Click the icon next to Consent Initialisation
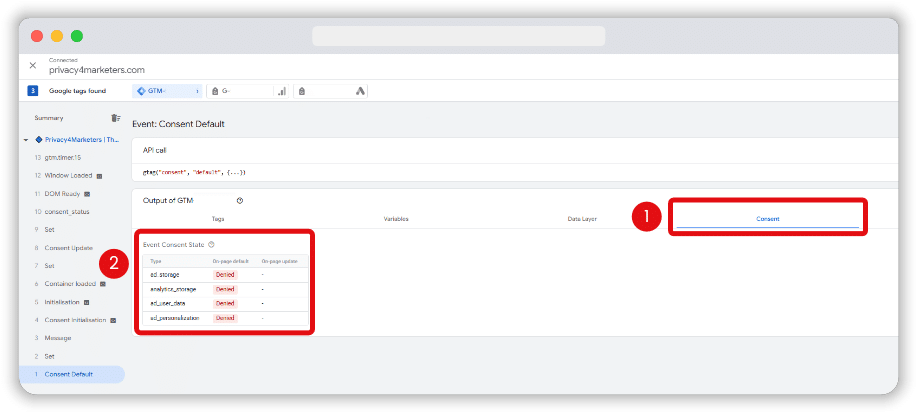The image size is (916, 412). pyautogui.click(x=113, y=320)
